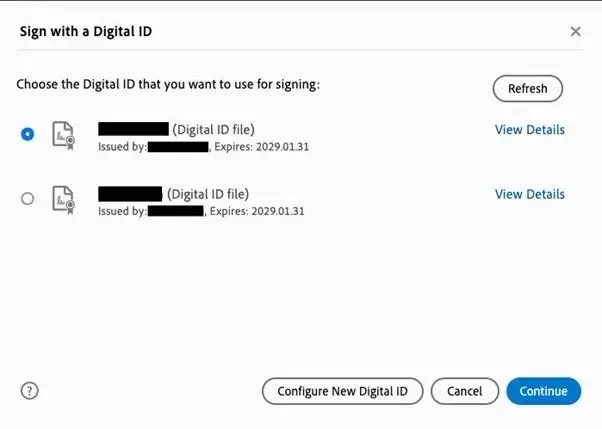Click the "Sign with a Digital ID" title
The height and width of the screenshot is (429, 602).
[86, 31]
